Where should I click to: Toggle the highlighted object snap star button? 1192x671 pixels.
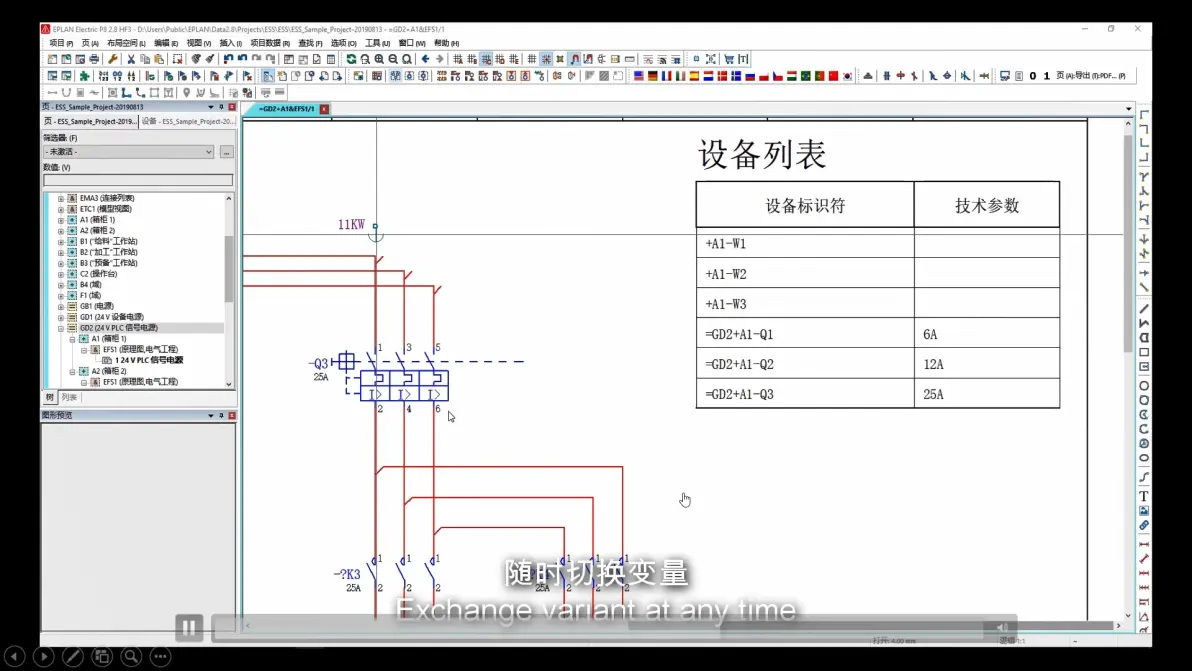point(546,59)
